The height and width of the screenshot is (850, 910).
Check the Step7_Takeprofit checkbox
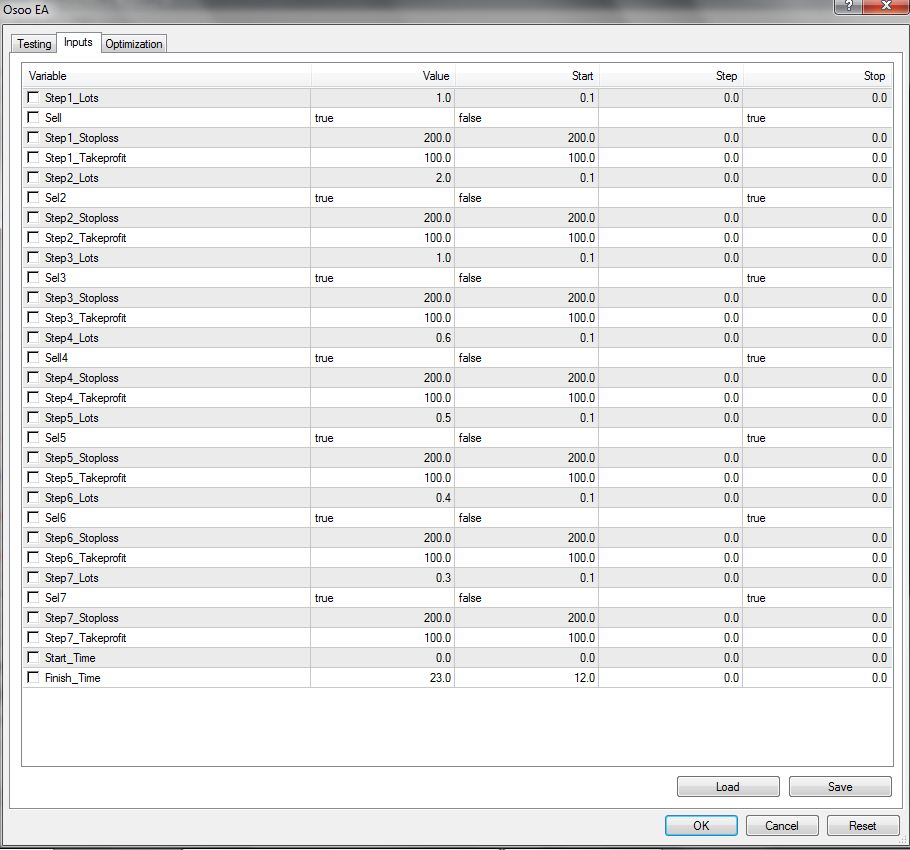34,638
